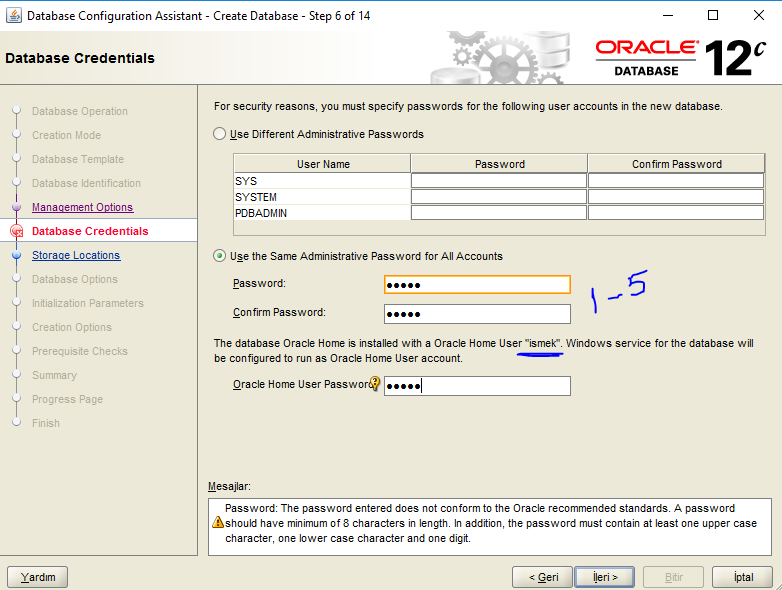Viewport: 782px width, 590px height.
Task: Click the PDBADMIN password cell
Action: 499,212
